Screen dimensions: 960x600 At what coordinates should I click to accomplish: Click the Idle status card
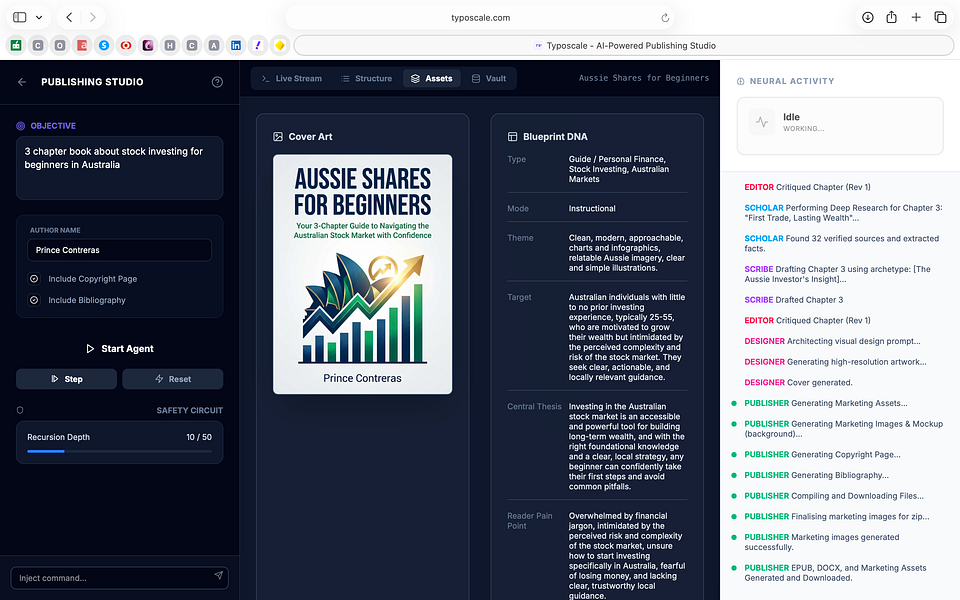tap(840, 126)
